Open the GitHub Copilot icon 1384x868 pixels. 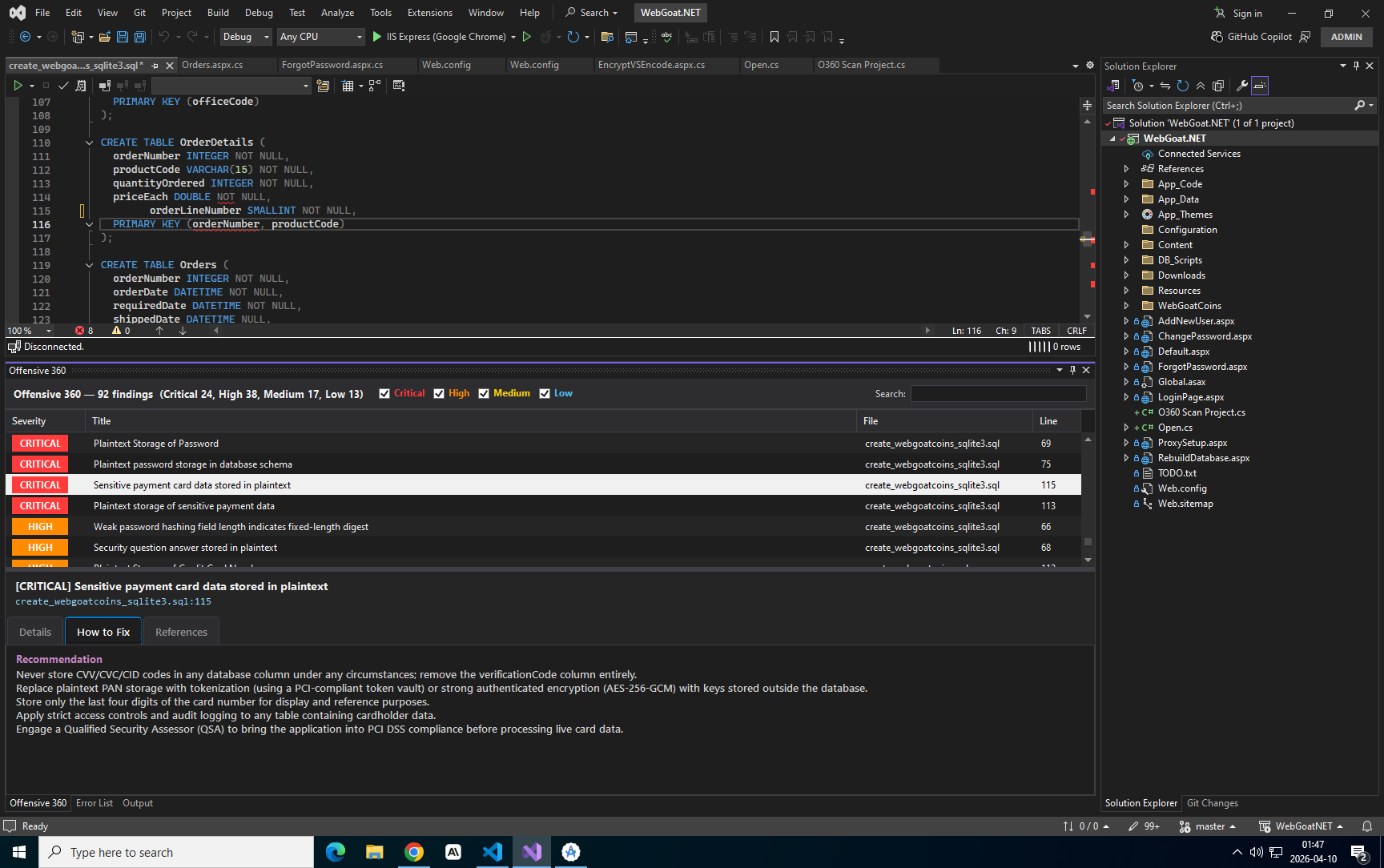pyautogui.click(x=1217, y=37)
